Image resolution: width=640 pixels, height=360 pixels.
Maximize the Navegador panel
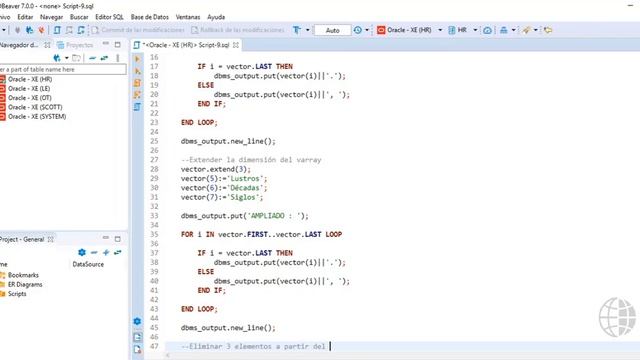tap(118, 44)
